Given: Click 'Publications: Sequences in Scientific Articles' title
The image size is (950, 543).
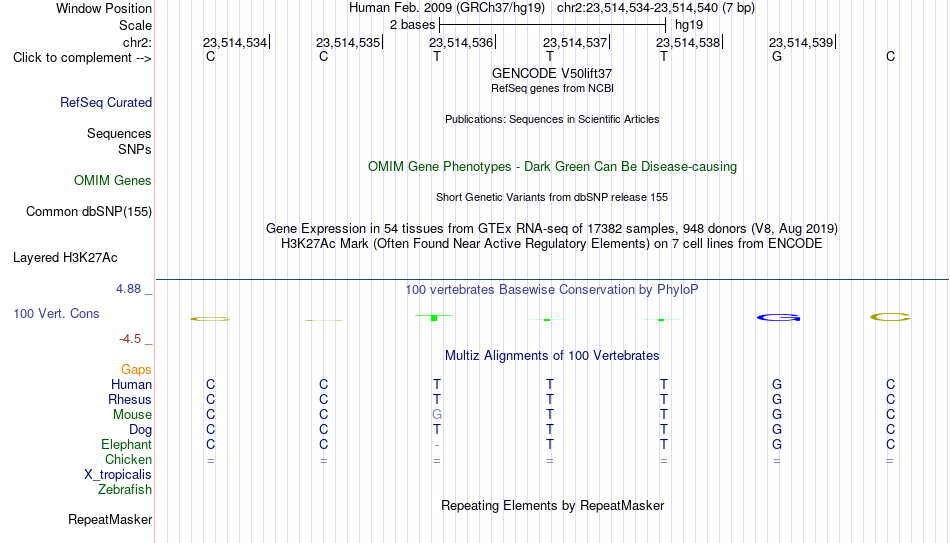Looking at the screenshot, I should 552,119.
